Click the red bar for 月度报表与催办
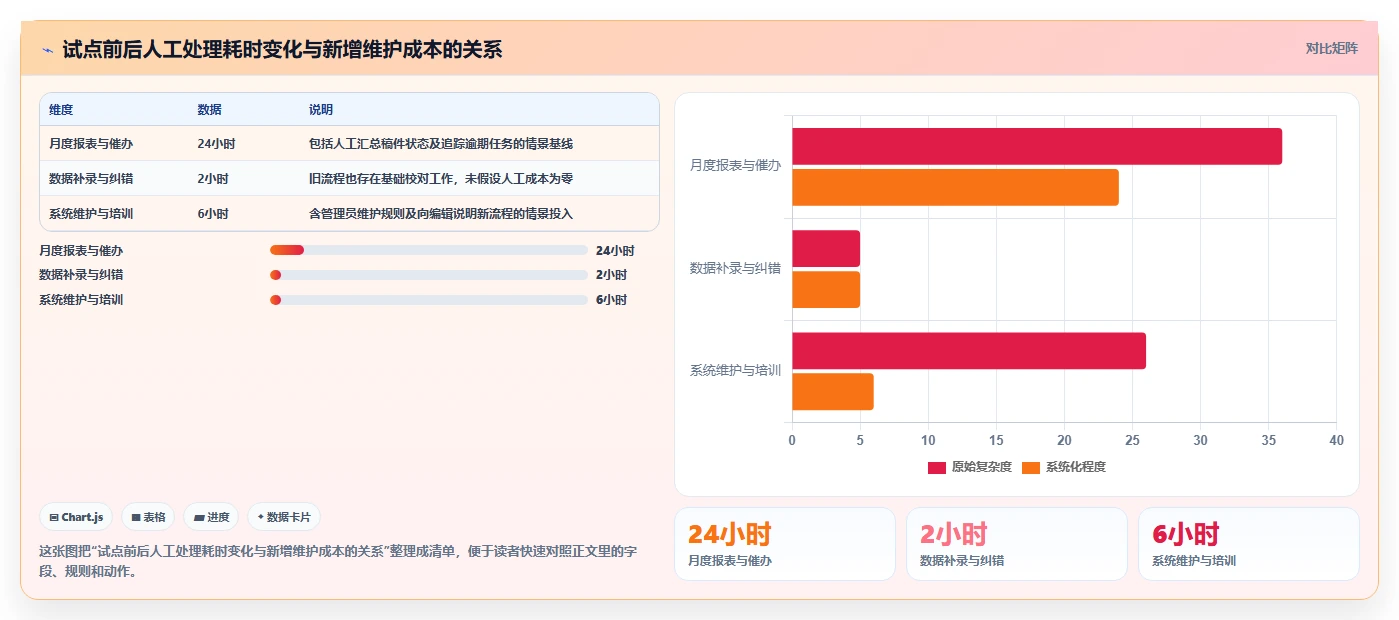This screenshot has height=620, width=1399. click(x=1037, y=146)
